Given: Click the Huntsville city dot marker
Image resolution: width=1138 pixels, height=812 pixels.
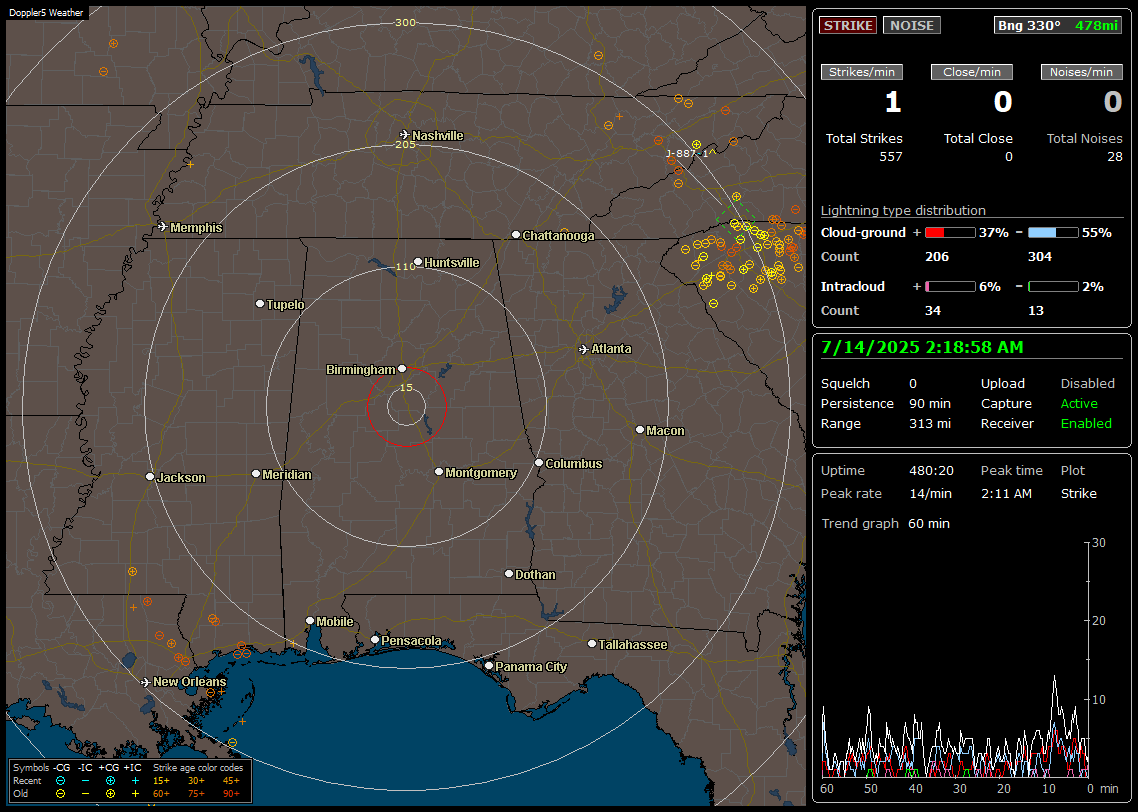Looking at the screenshot, I should coord(418,262).
